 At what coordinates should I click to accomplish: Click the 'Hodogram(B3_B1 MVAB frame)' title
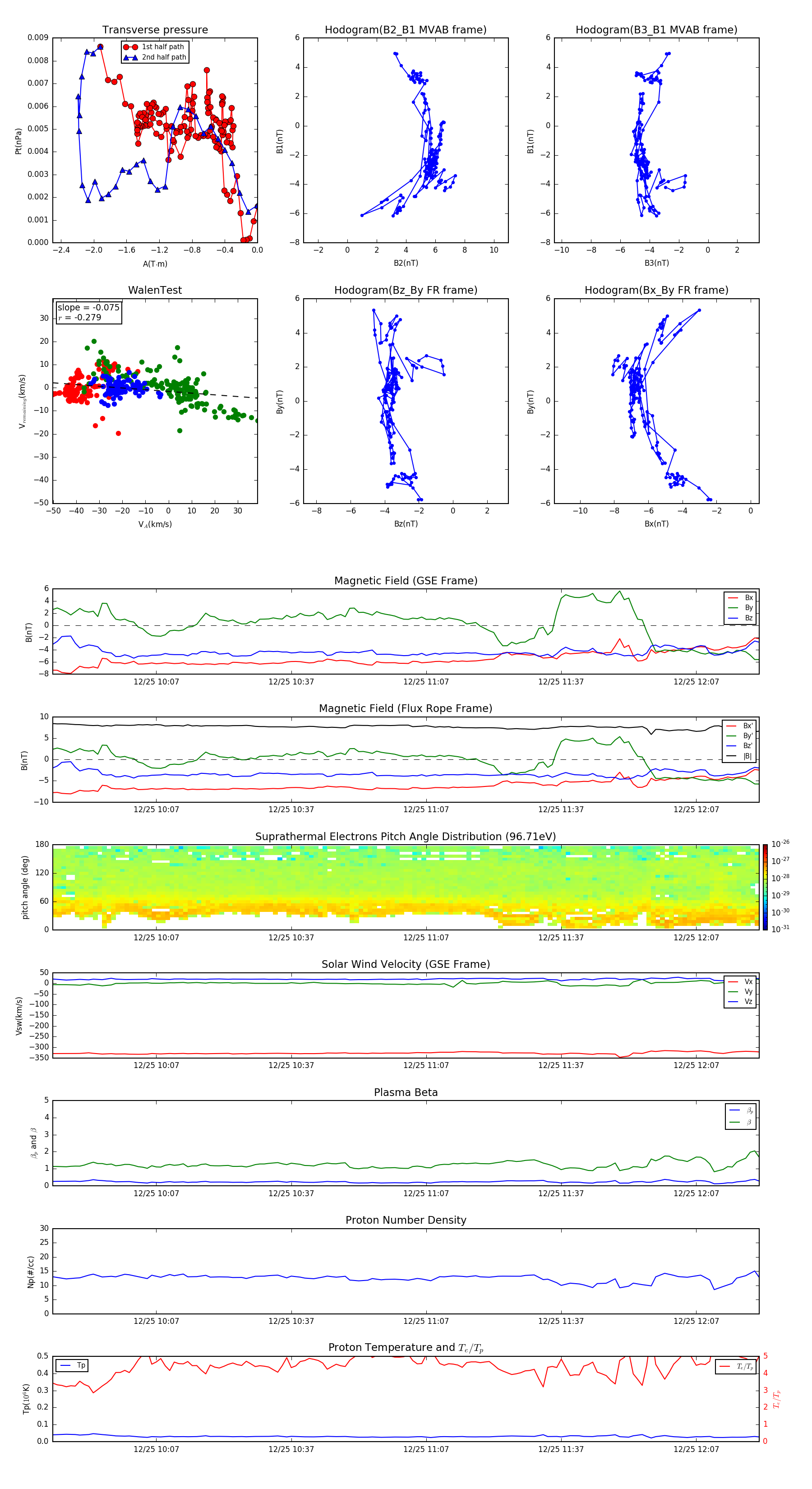656,30
